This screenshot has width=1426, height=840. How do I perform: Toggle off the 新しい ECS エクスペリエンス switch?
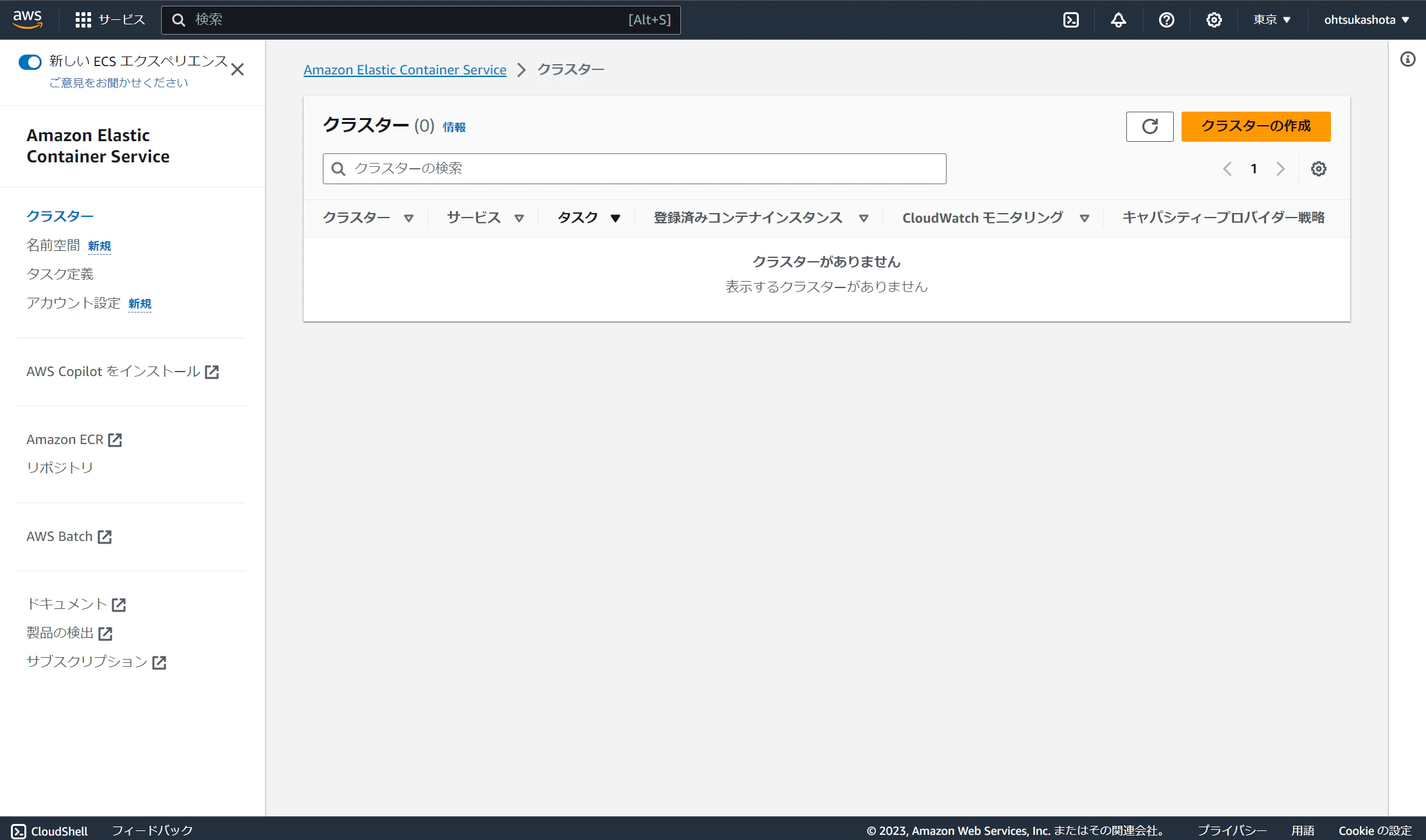30,62
